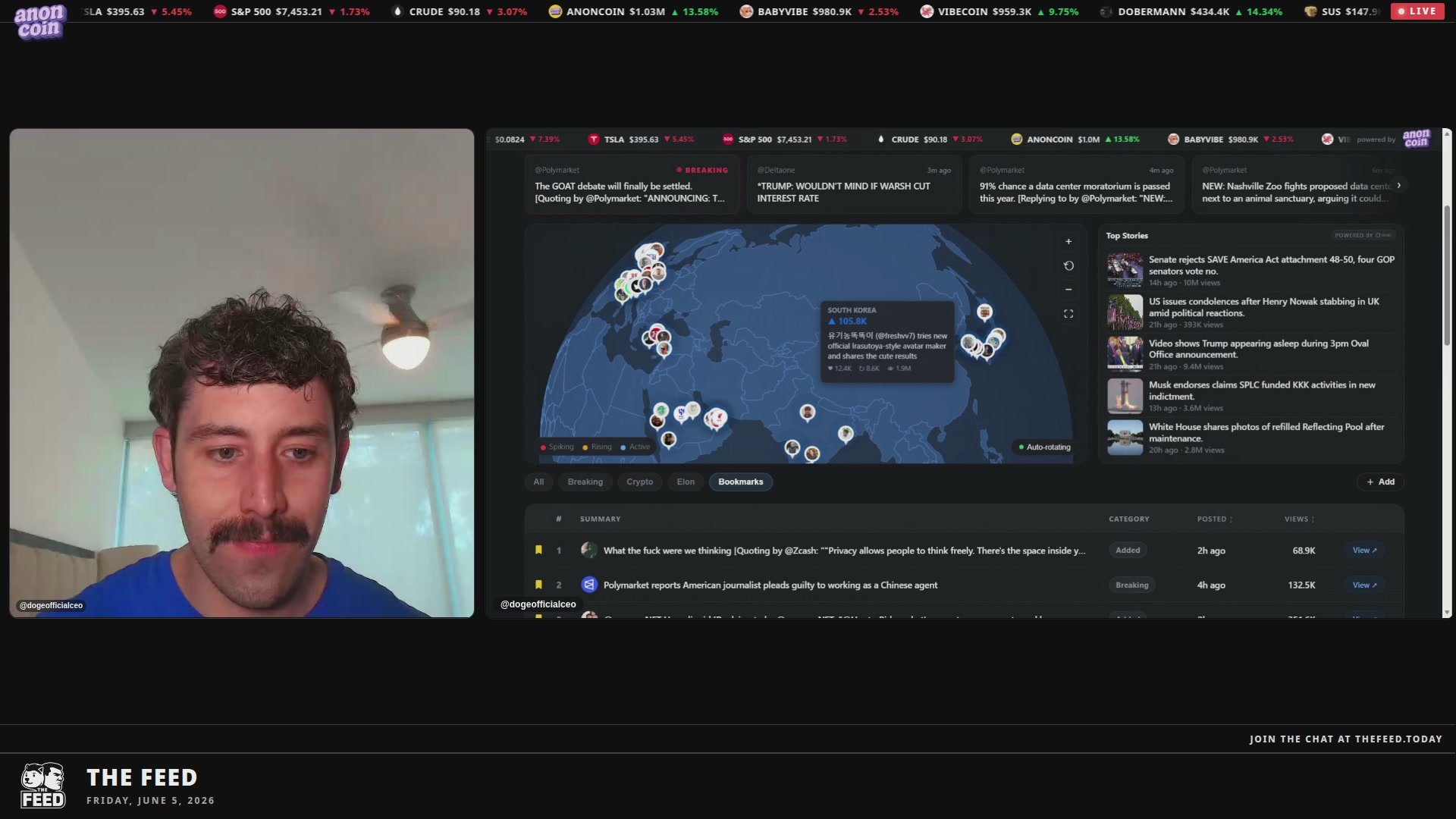Click the ANONCOIN coin icon in top ticker
This screenshot has width=1456, height=819.
click(x=555, y=11)
